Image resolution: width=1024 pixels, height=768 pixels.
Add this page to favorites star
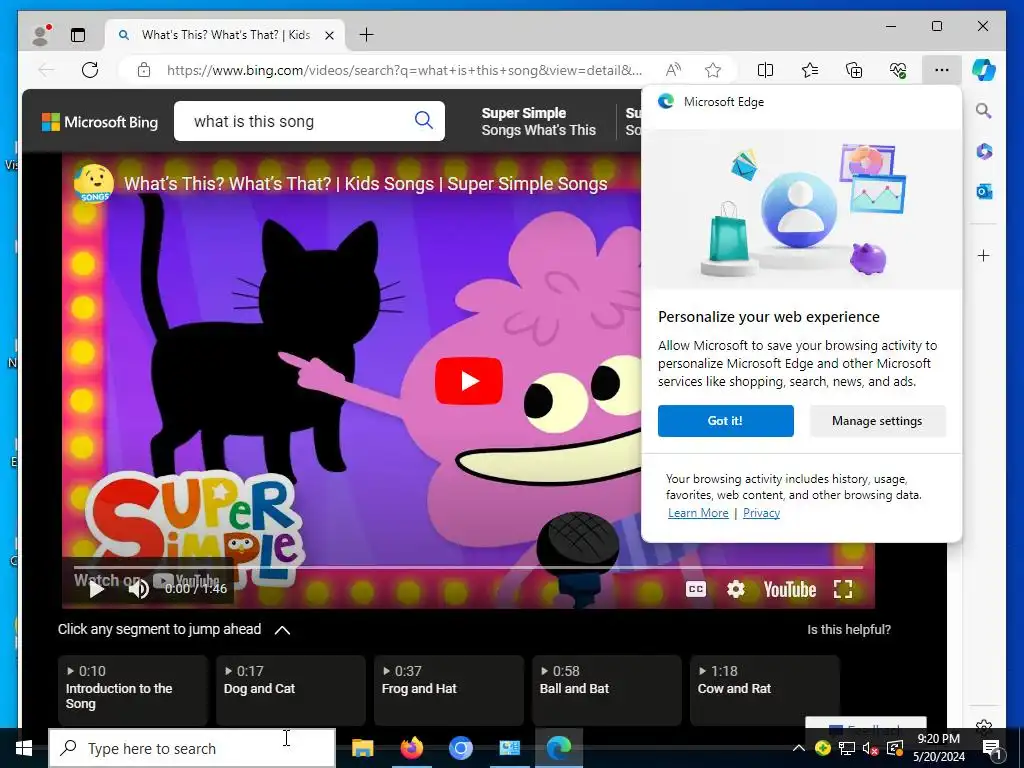[x=712, y=70]
